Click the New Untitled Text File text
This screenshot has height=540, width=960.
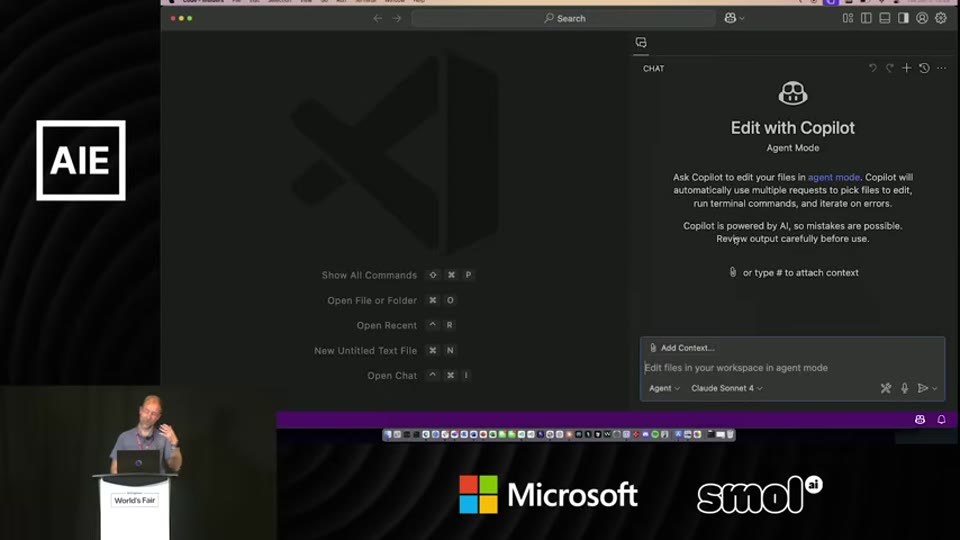[x=366, y=351]
